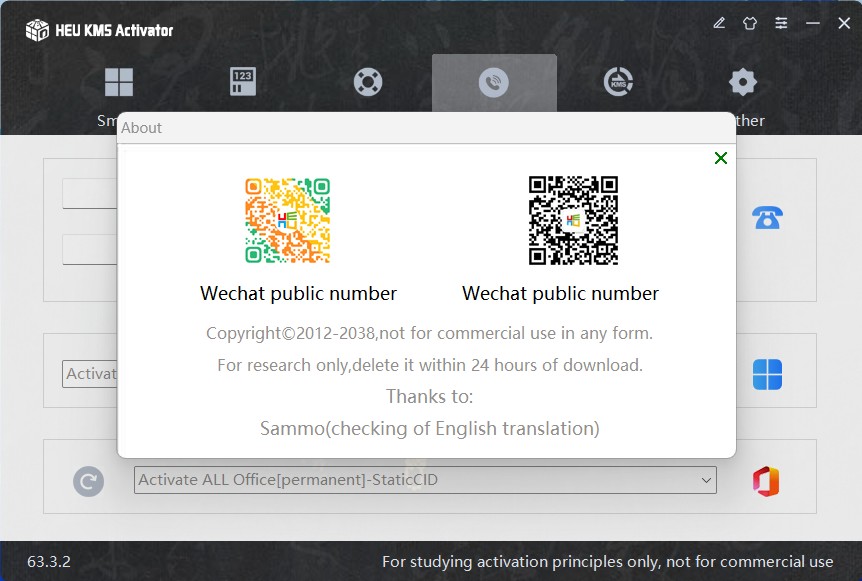Select the lifebuoy icon tab
Image resolution: width=862 pixels, height=581 pixels.
pyautogui.click(x=368, y=82)
